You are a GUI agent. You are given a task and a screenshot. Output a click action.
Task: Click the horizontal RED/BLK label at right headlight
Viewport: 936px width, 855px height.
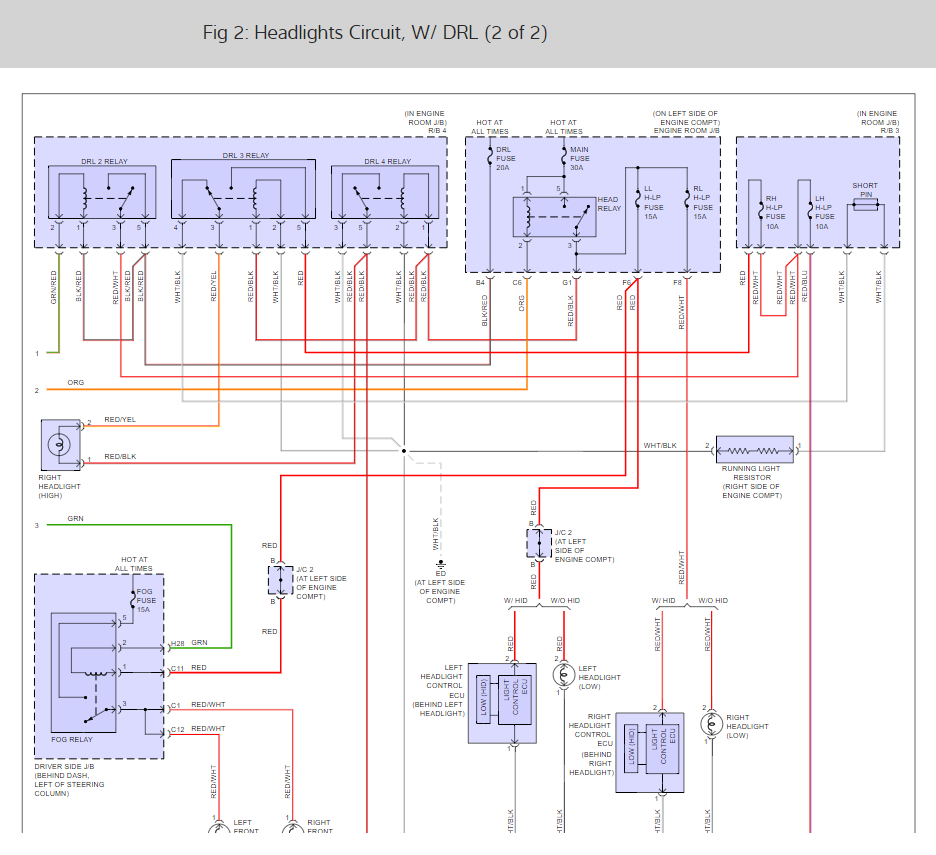120,457
